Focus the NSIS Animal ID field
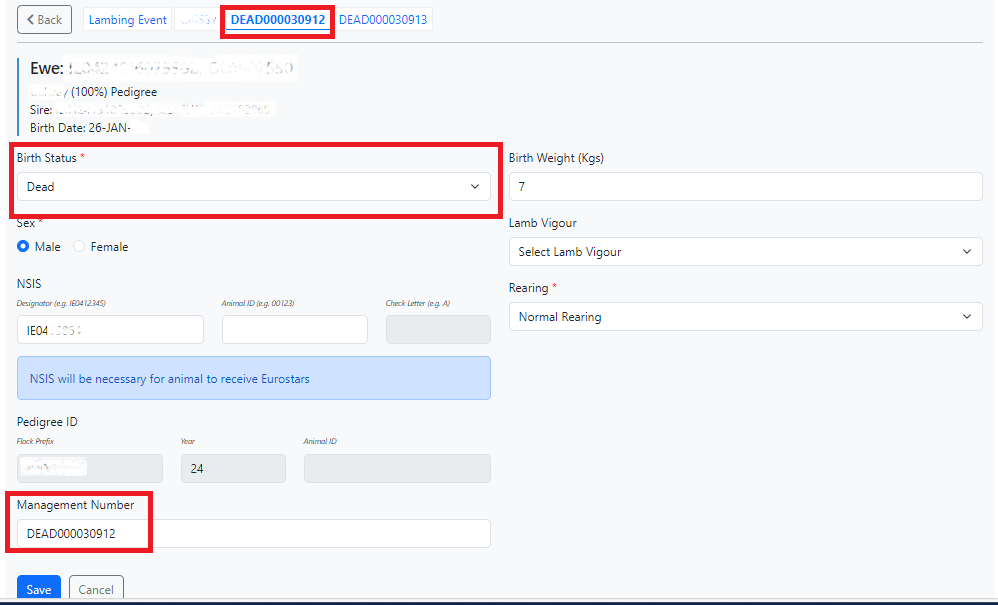This screenshot has height=605, width=998. tap(294, 330)
